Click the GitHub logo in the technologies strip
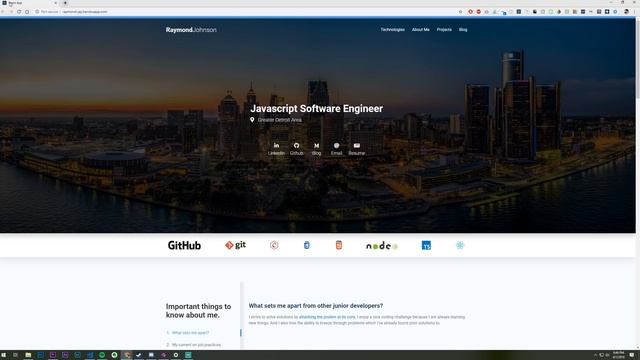 point(184,245)
